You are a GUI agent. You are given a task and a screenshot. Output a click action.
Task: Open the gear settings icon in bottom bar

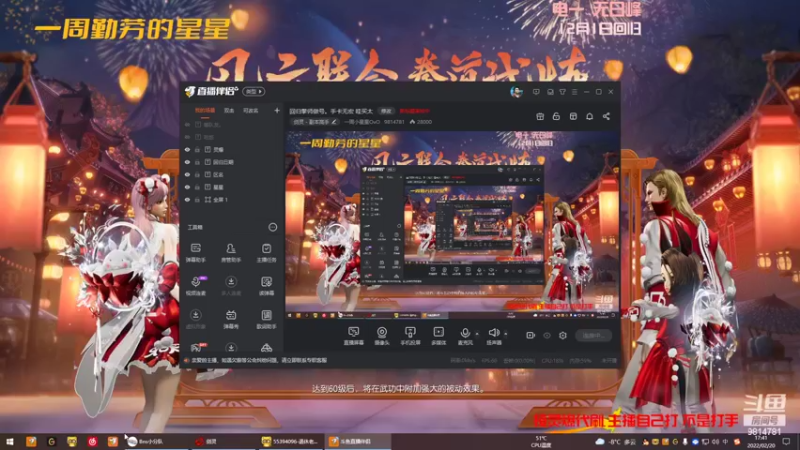563,335
